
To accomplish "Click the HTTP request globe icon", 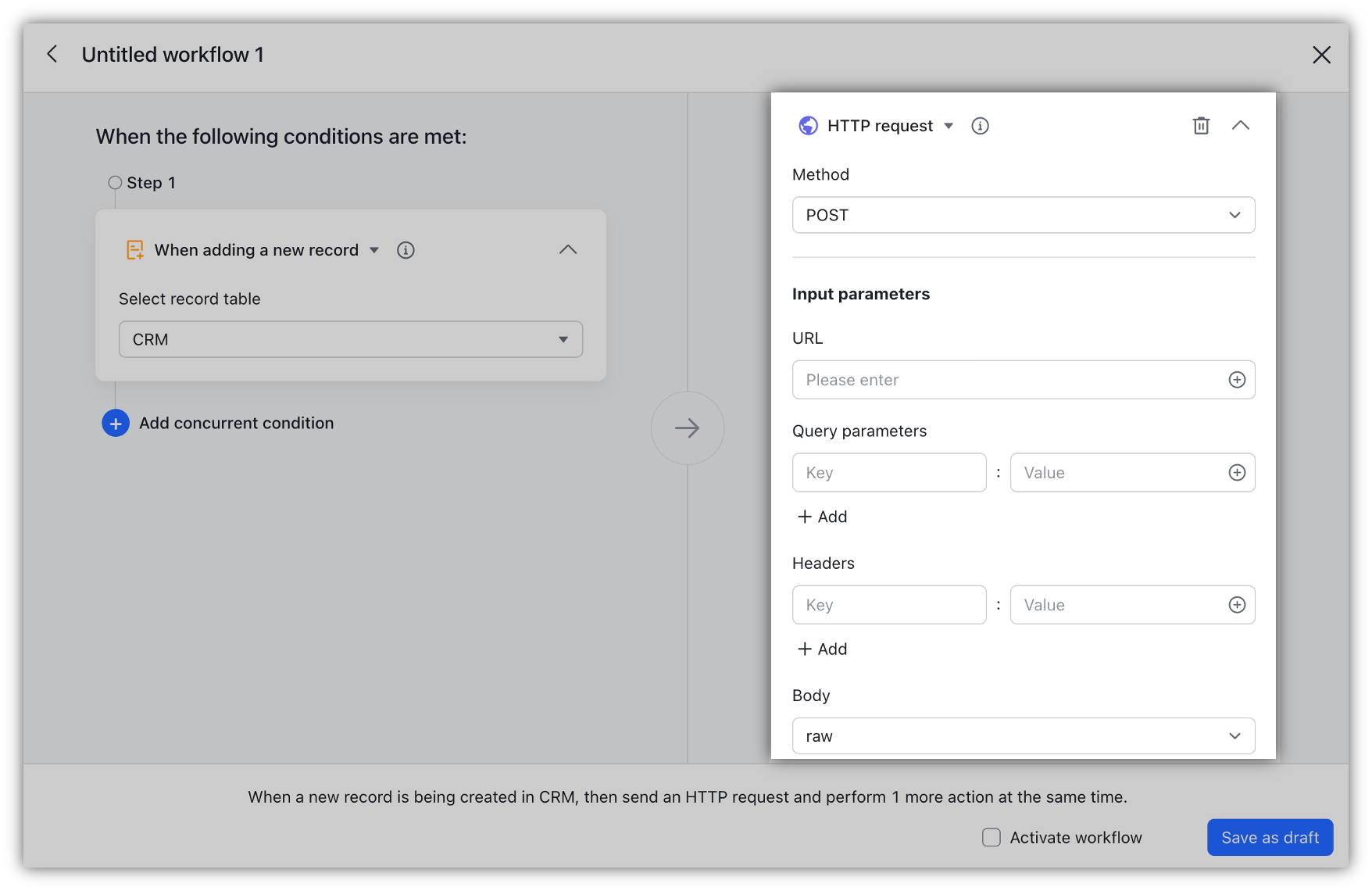I will pos(808,126).
